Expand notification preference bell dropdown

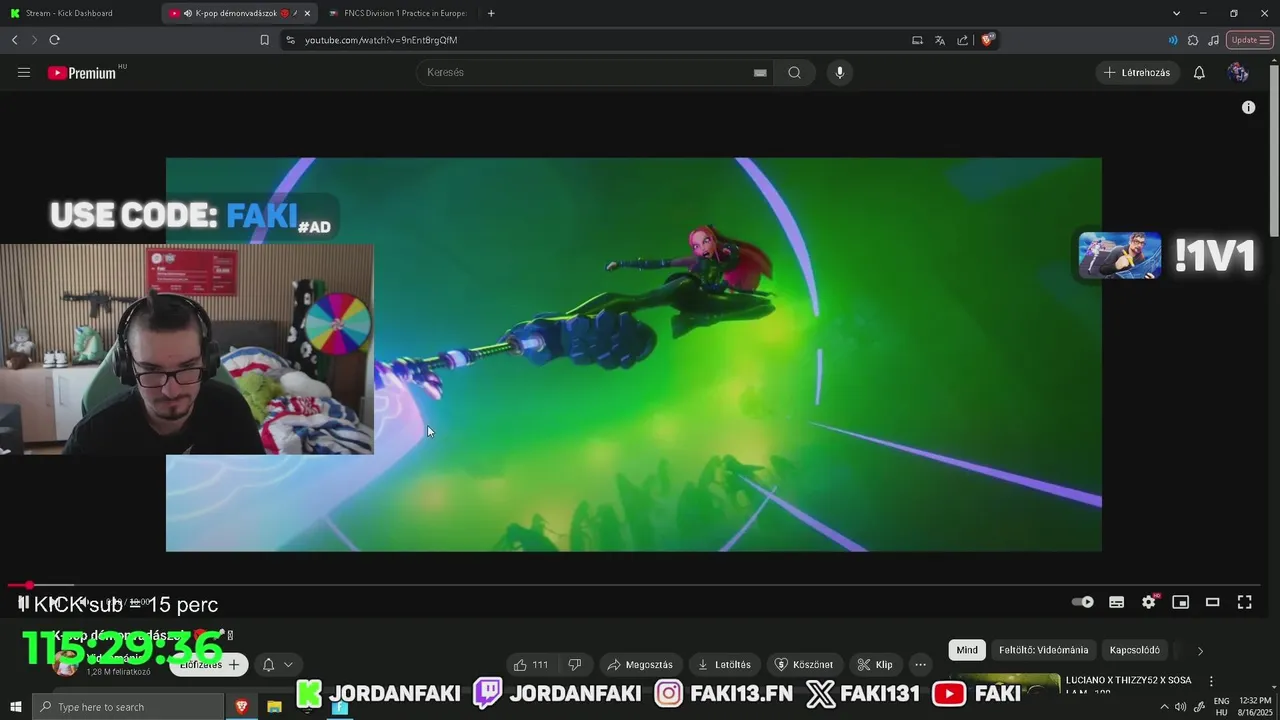coord(278,664)
